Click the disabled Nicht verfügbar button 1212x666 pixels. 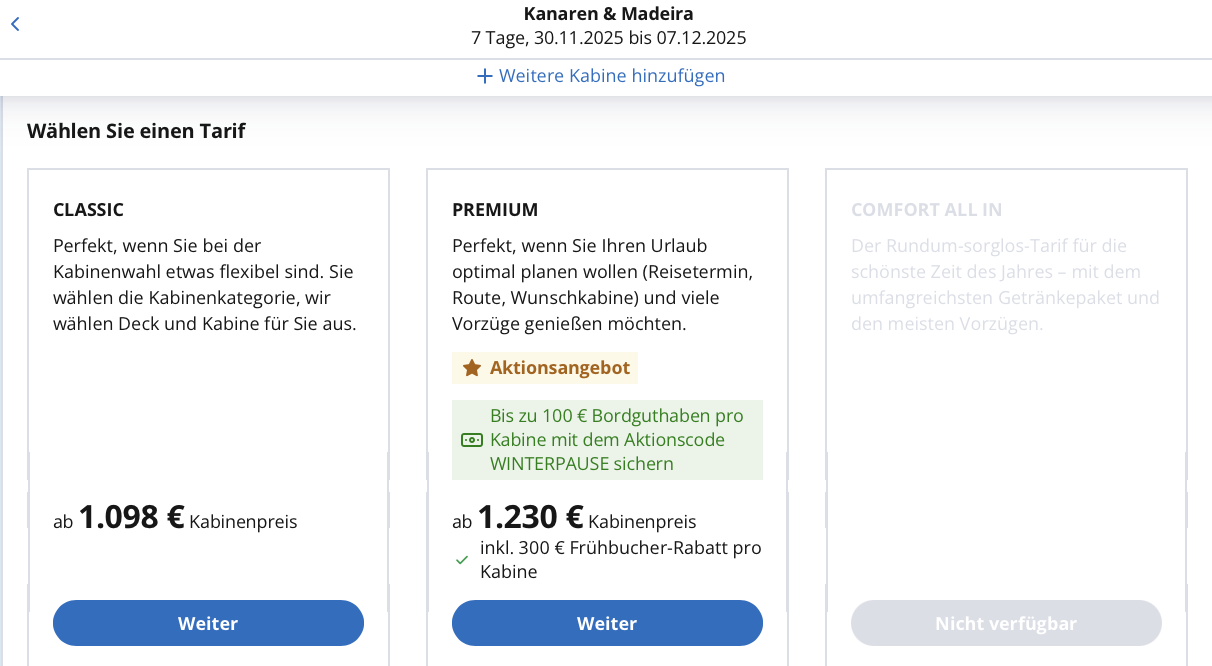click(x=1006, y=623)
